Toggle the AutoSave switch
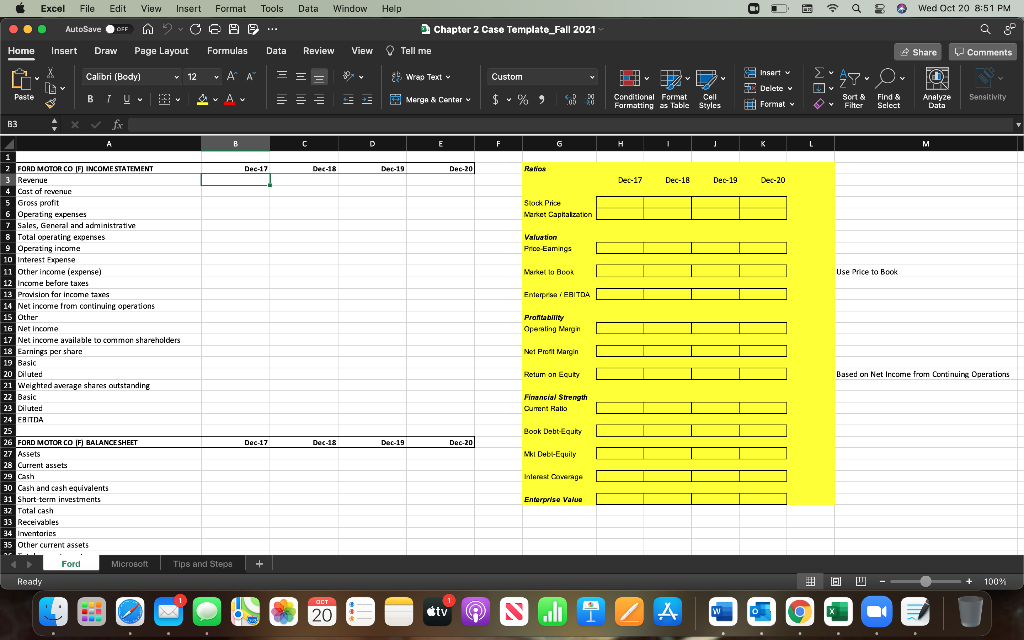The height and width of the screenshot is (640, 1024). (119, 29)
